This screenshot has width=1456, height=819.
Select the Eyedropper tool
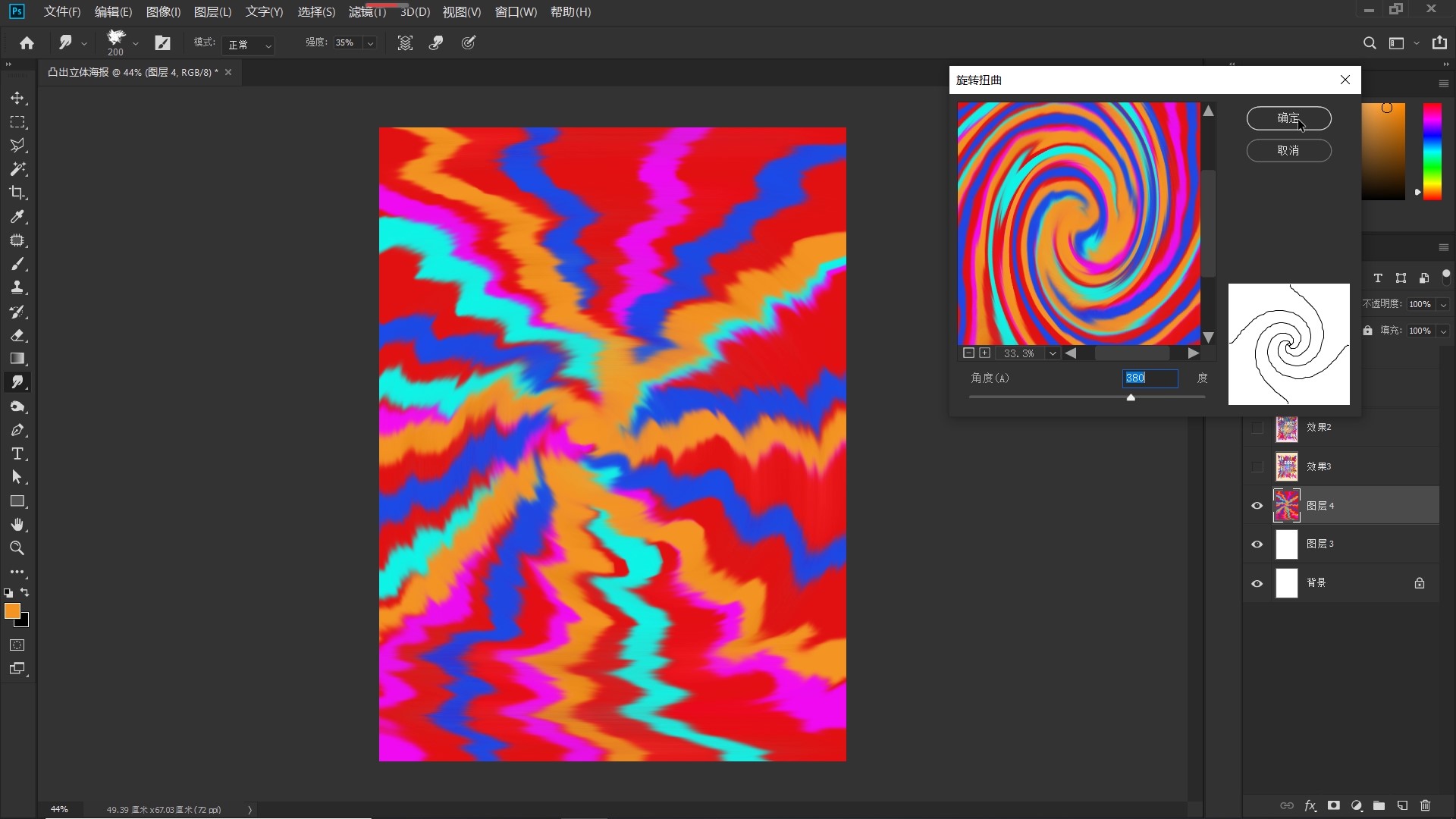pyautogui.click(x=17, y=217)
